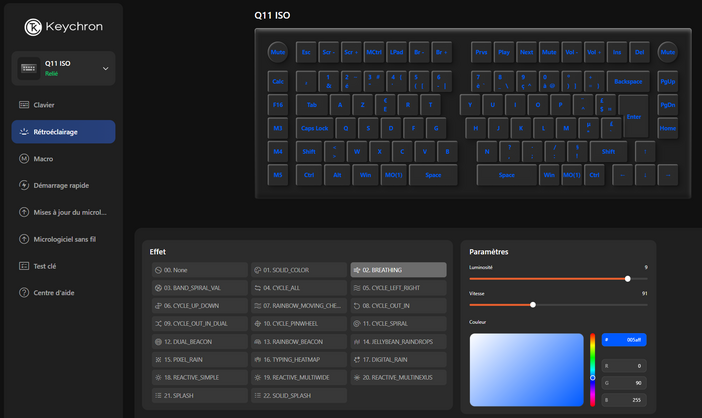Viewport: 702px width, 418px height.
Task: Click the Démarrage rapide lightning icon
Action: [x=24, y=185]
